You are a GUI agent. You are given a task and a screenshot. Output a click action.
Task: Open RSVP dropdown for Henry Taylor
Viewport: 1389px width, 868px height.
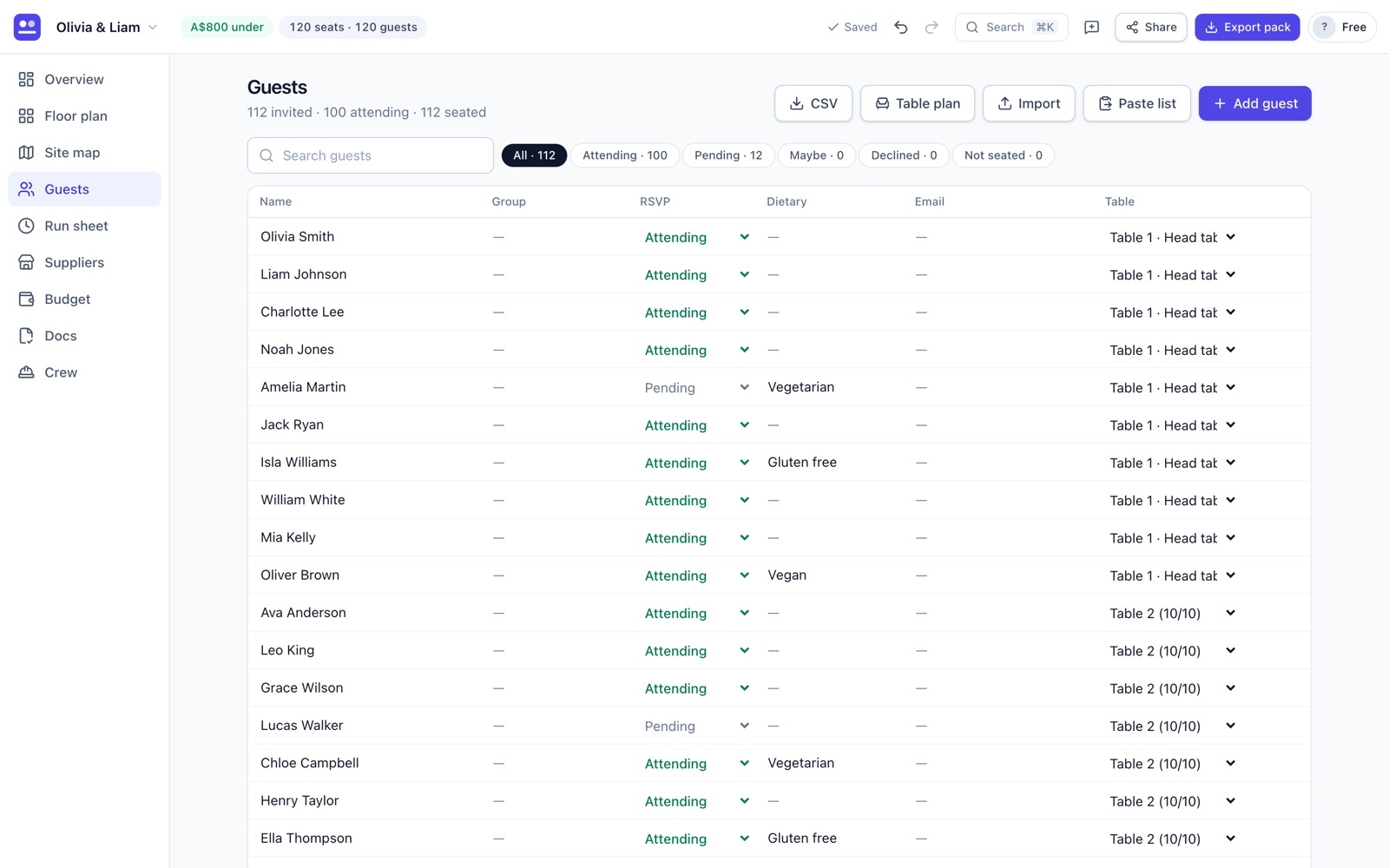[697, 801]
